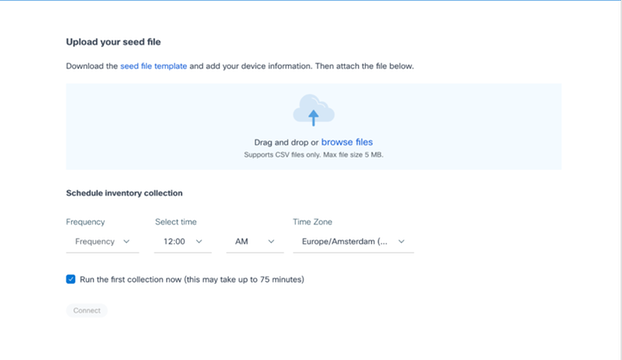
Task: Click the browse files link
Action: (347, 142)
